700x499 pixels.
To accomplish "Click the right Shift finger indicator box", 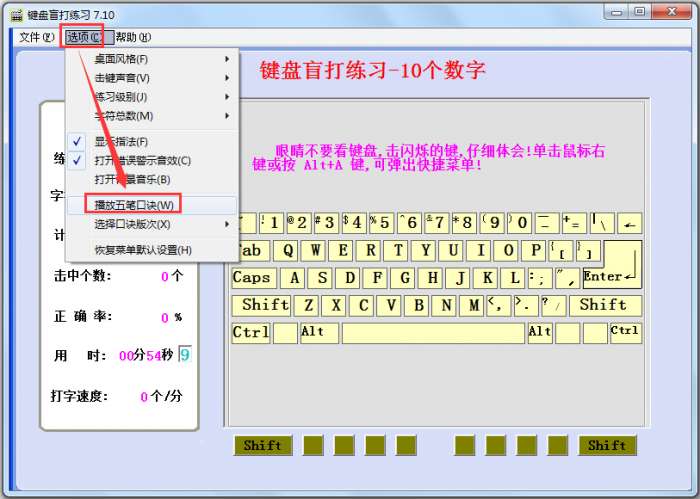I will (606, 445).
